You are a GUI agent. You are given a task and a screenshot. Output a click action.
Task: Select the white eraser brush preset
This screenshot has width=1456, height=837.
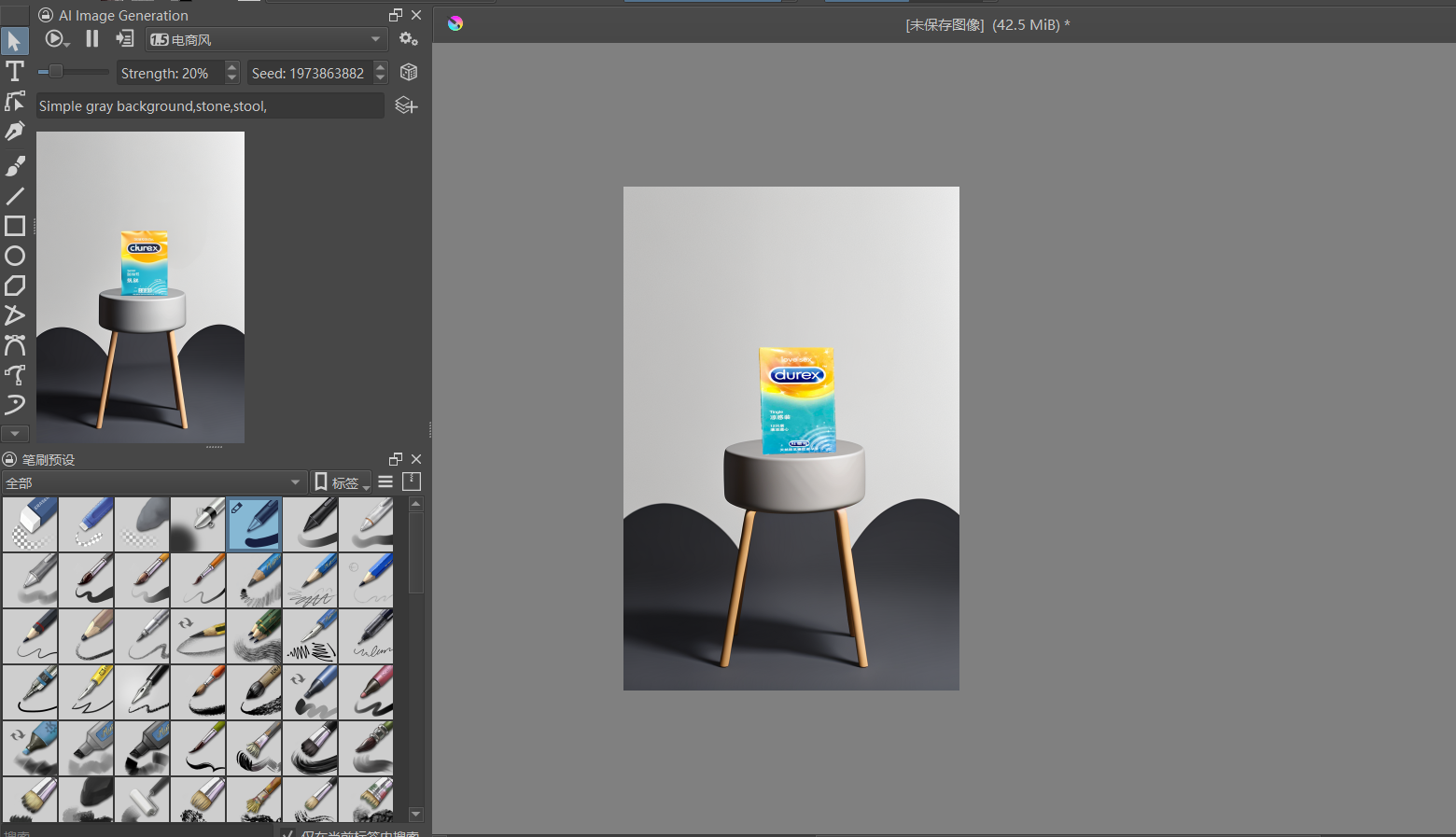pyautogui.click(x=30, y=523)
